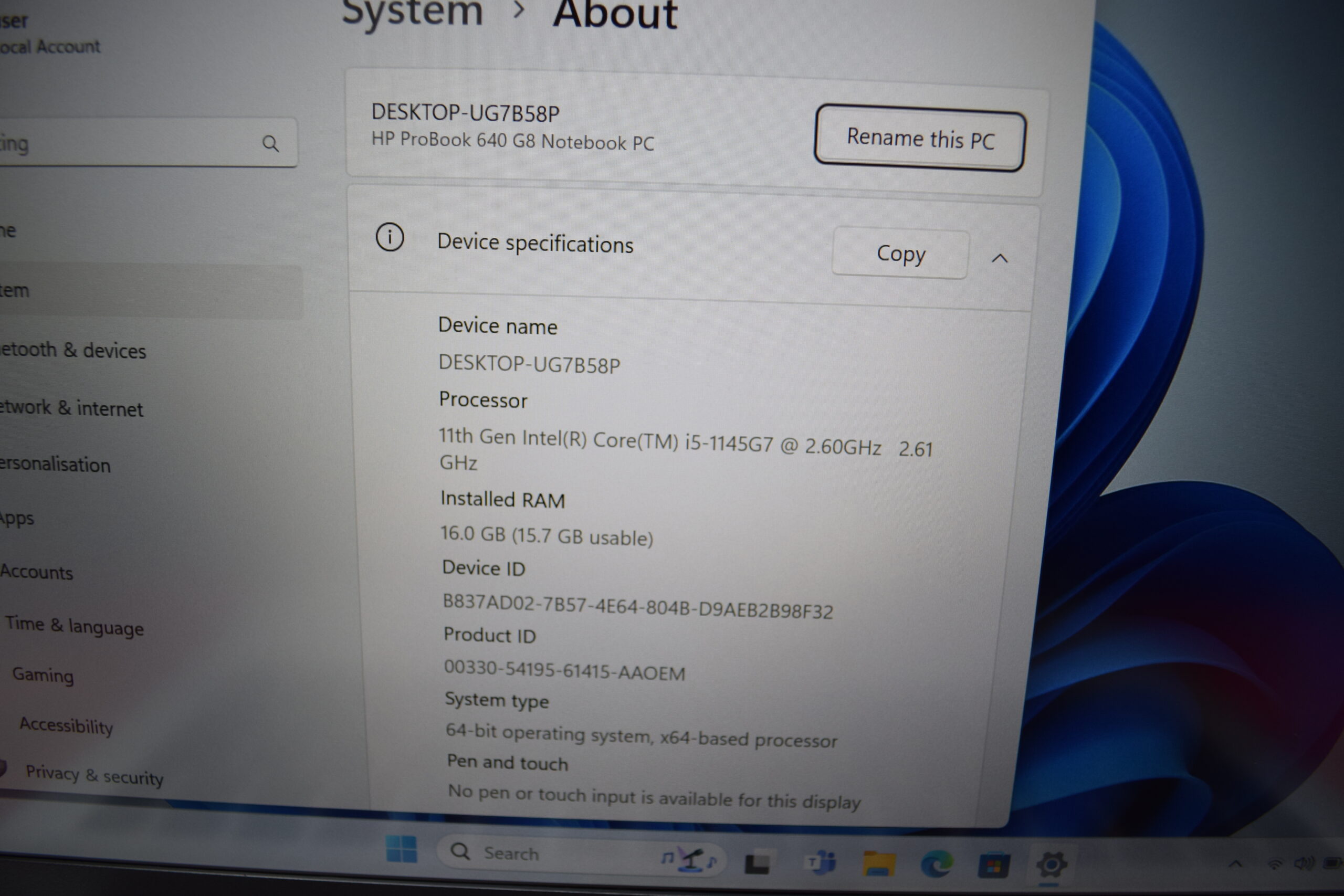The width and height of the screenshot is (1344, 896).
Task: Click the microphone highlight icon in taskbar search
Action: tap(690, 859)
